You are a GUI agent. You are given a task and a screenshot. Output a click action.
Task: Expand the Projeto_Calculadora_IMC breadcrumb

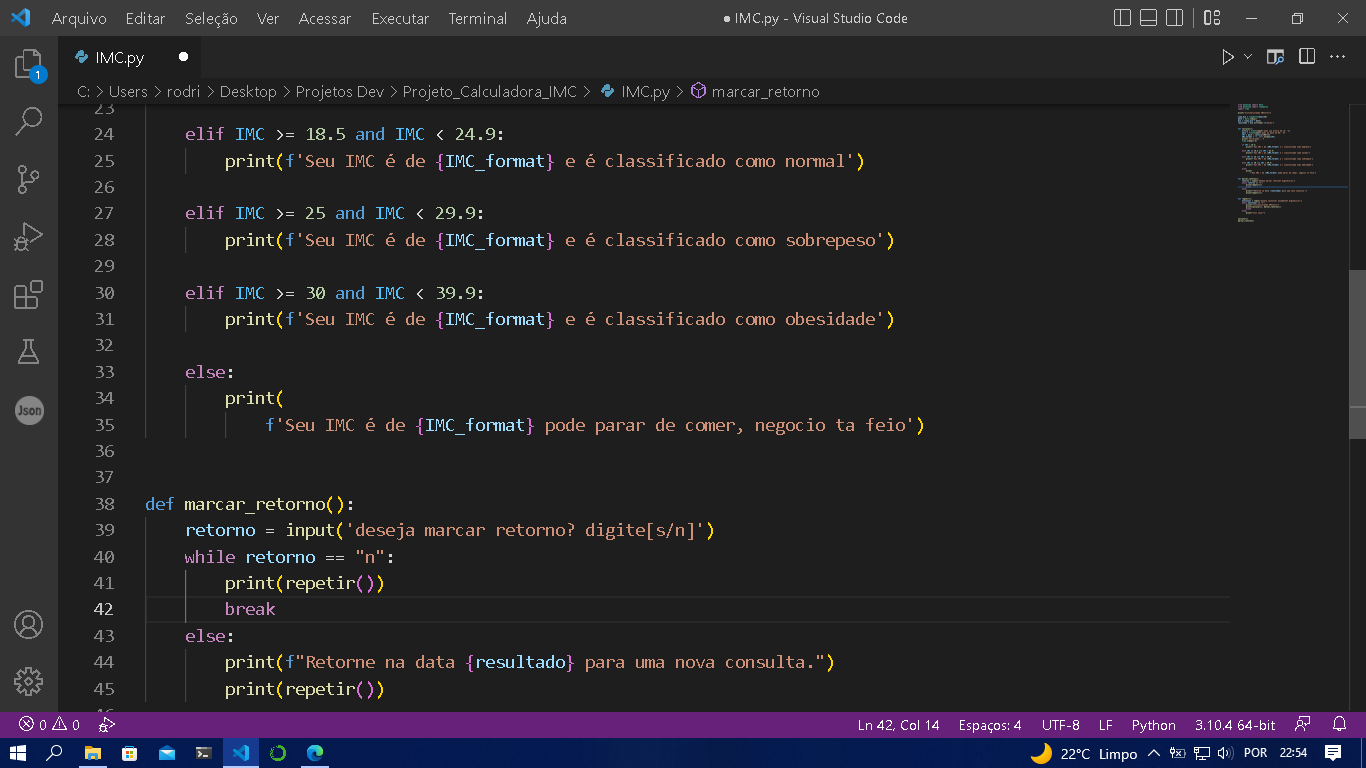pyautogui.click(x=489, y=91)
